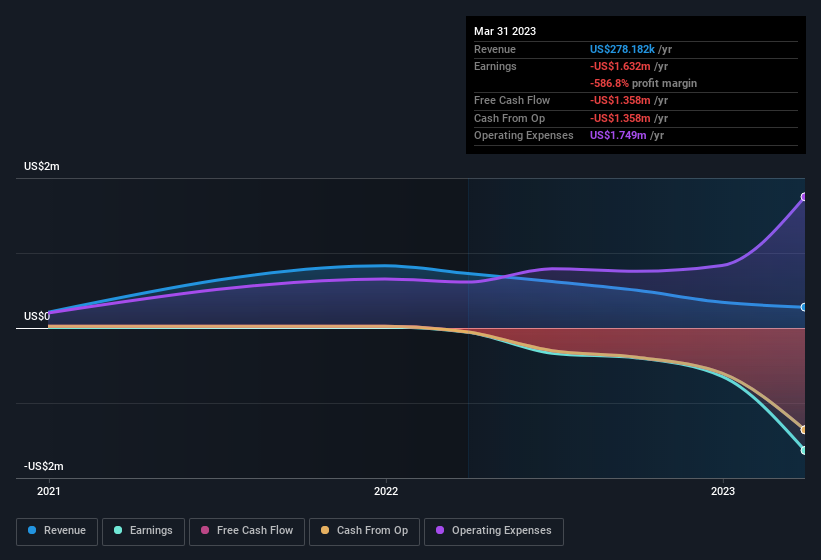Select the Revenue line endpoint marker
The height and width of the screenshot is (560, 821).
click(x=804, y=307)
